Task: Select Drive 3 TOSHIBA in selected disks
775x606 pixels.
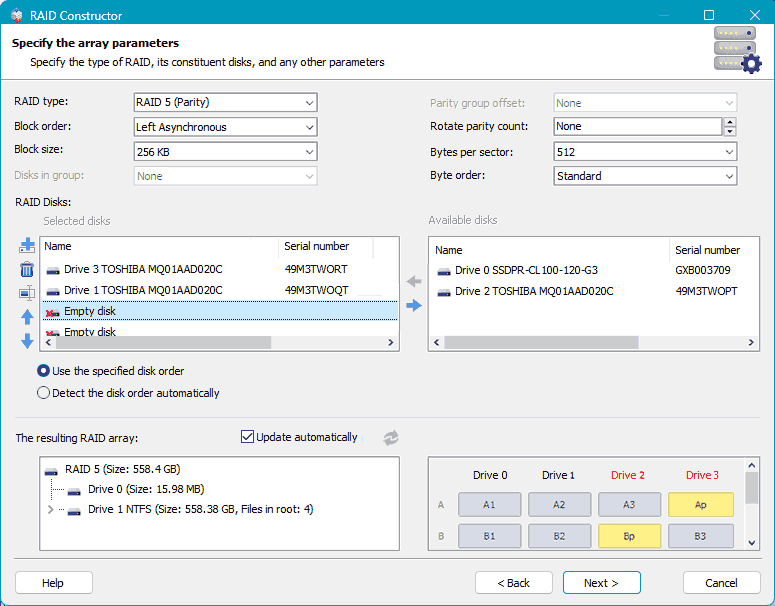Action: pyautogui.click(x=220, y=269)
